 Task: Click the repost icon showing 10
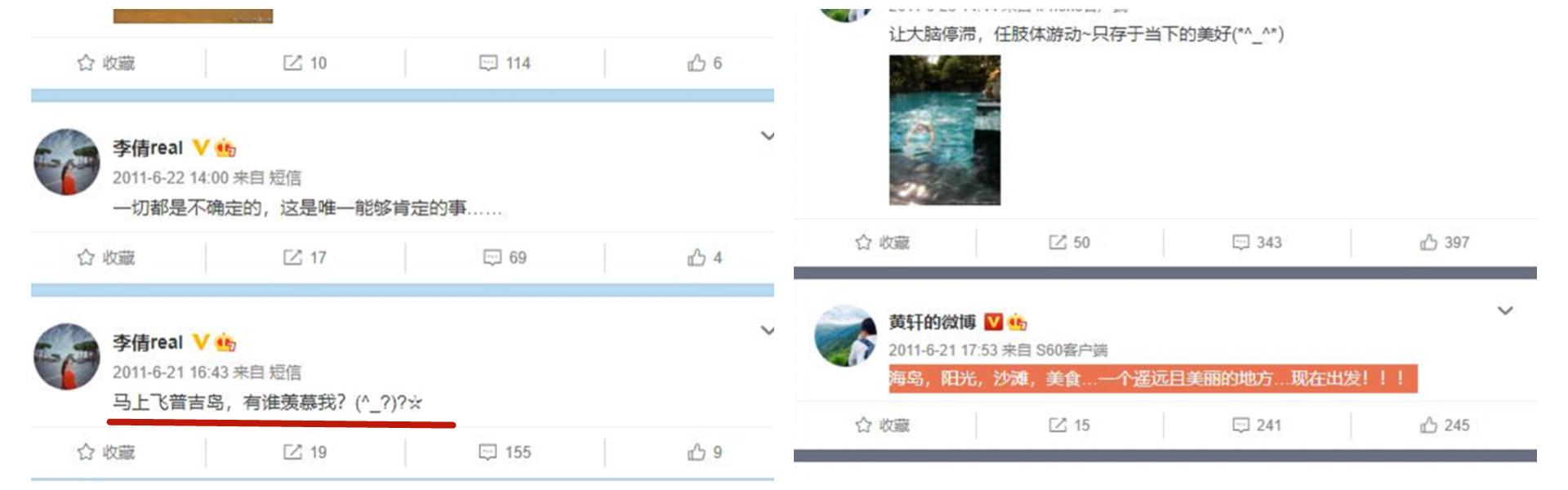click(x=305, y=63)
